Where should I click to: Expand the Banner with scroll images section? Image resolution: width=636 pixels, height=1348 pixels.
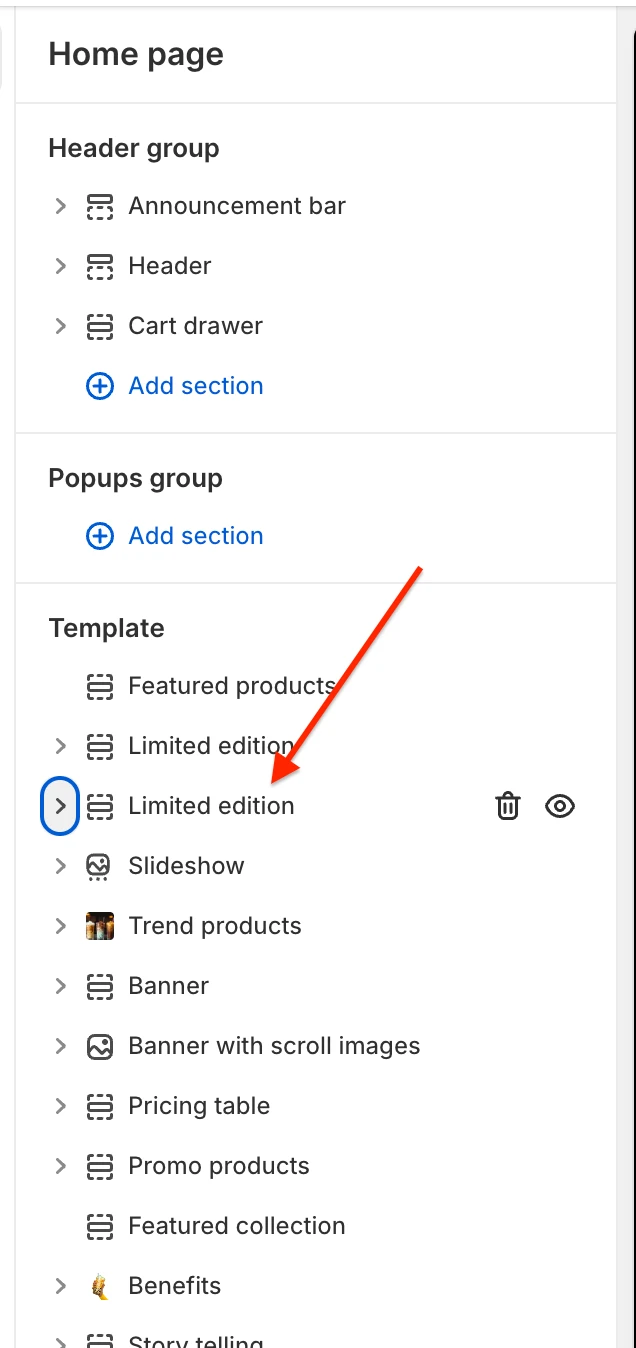coord(61,1046)
